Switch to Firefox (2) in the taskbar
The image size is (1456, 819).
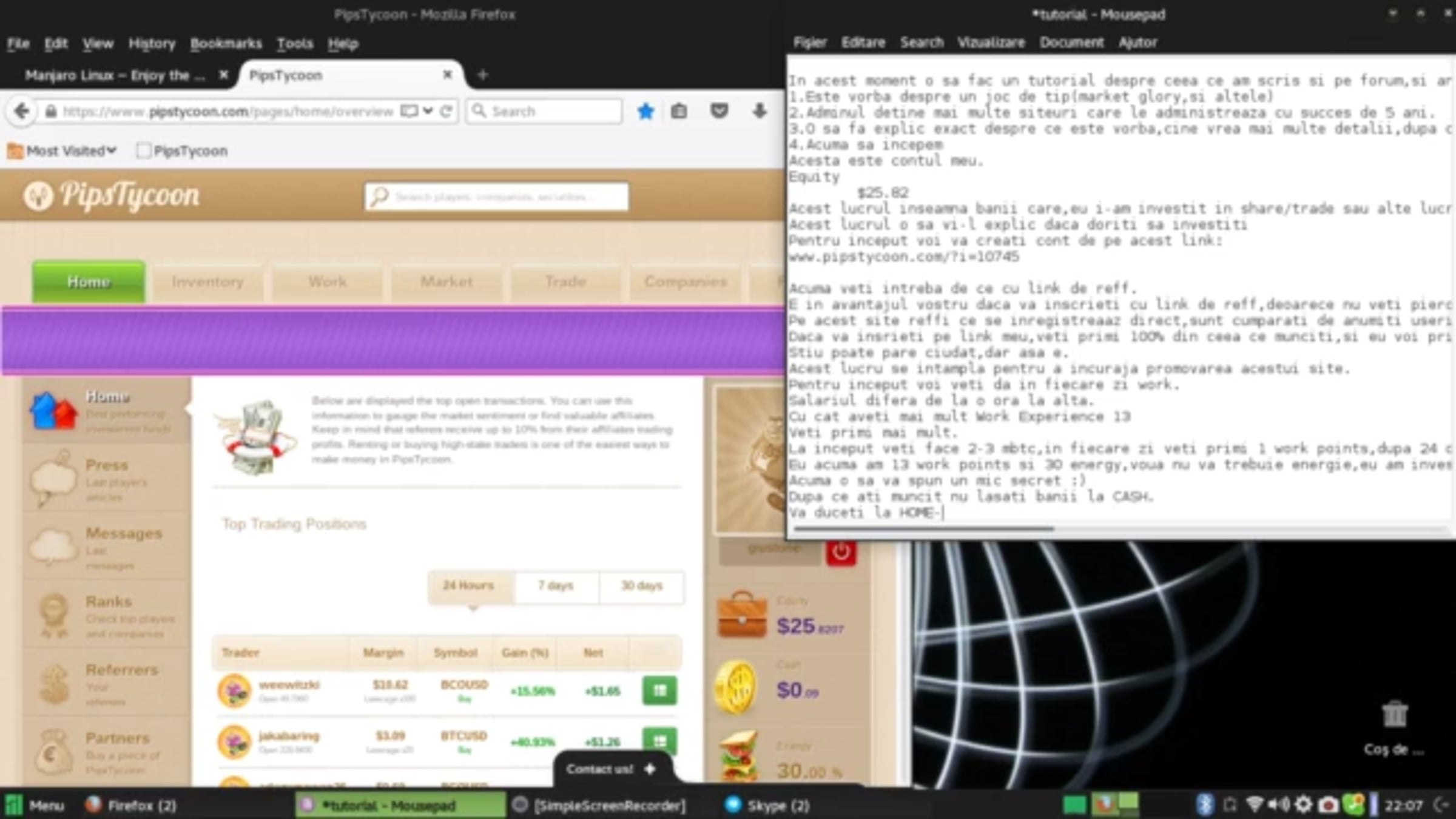coord(131,805)
